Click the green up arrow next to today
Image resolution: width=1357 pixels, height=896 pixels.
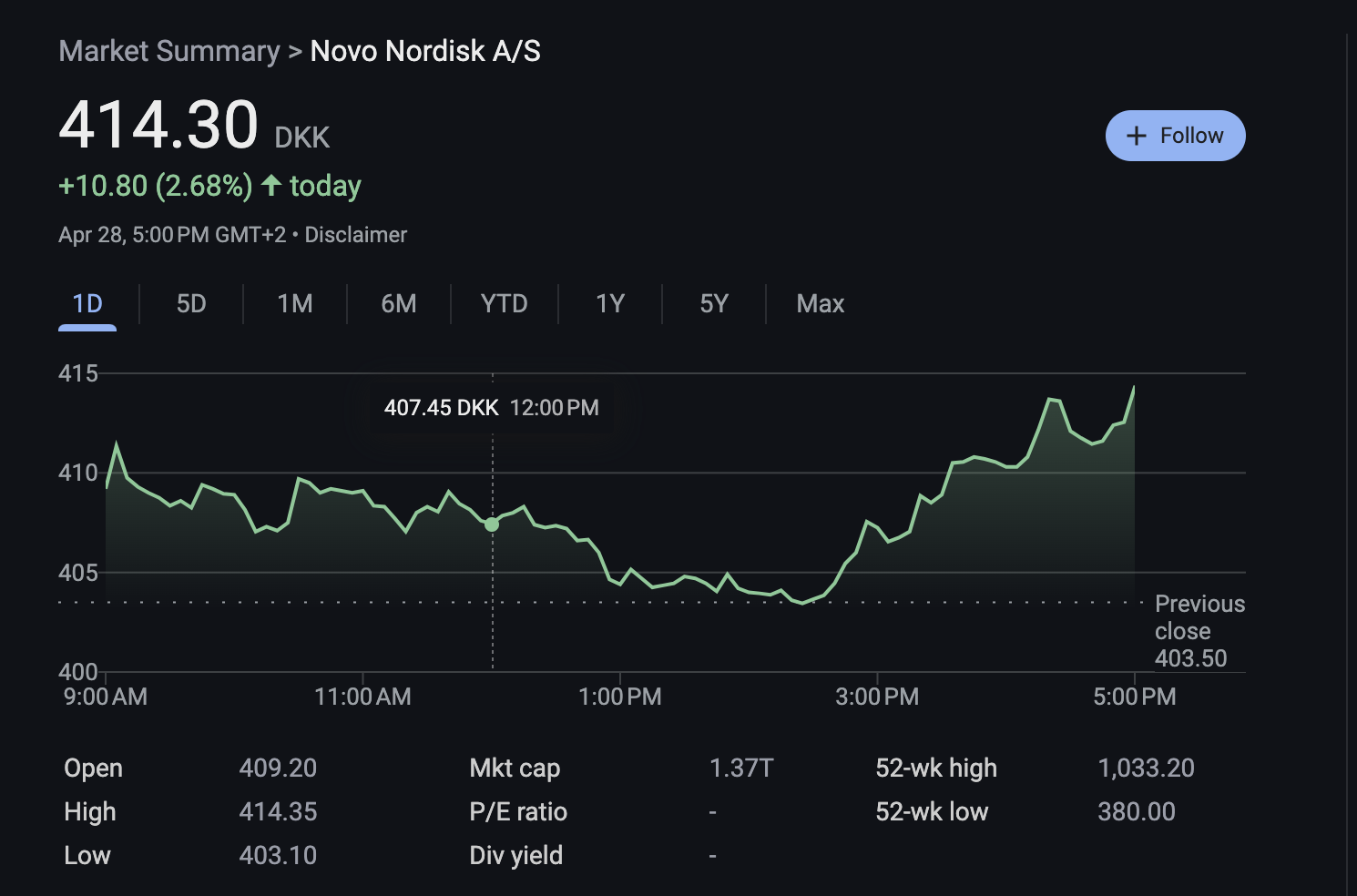click(x=270, y=185)
